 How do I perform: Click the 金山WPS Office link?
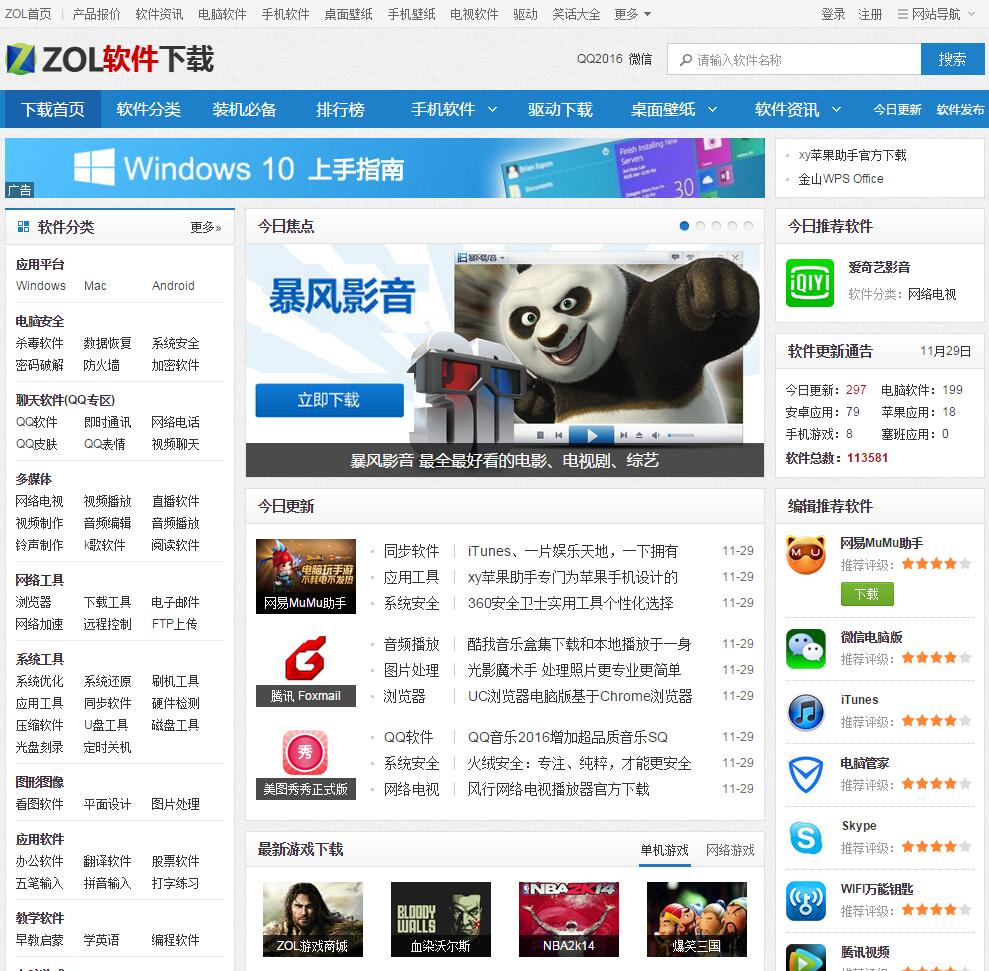pos(840,179)
